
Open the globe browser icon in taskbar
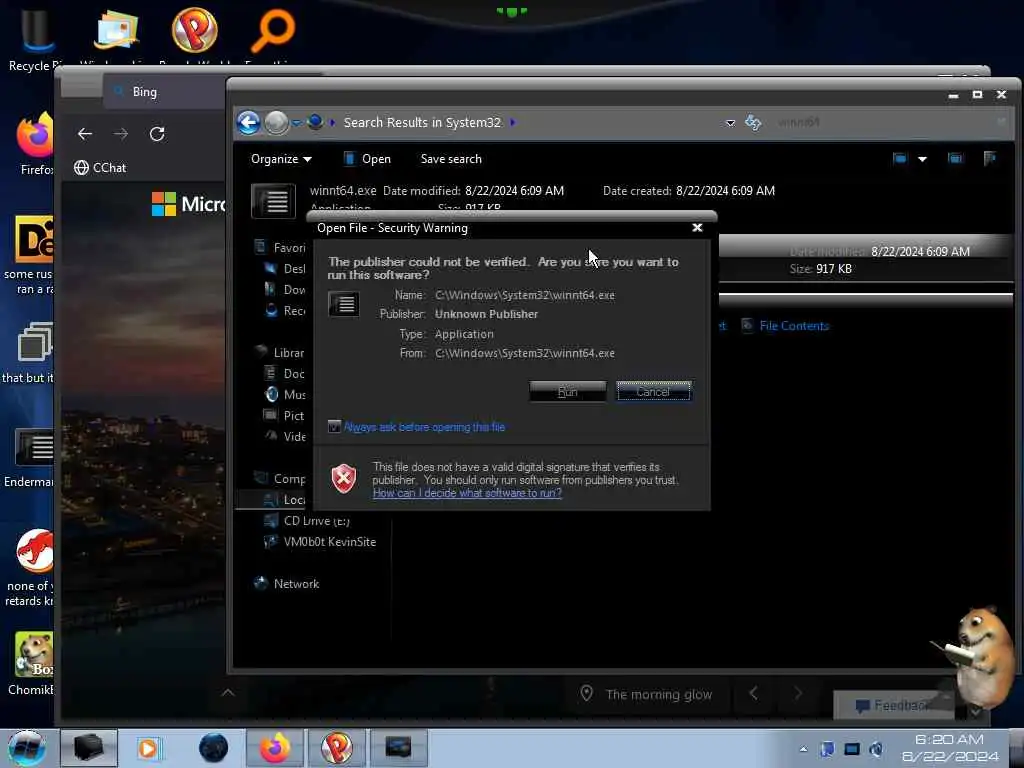click(214, 748)
